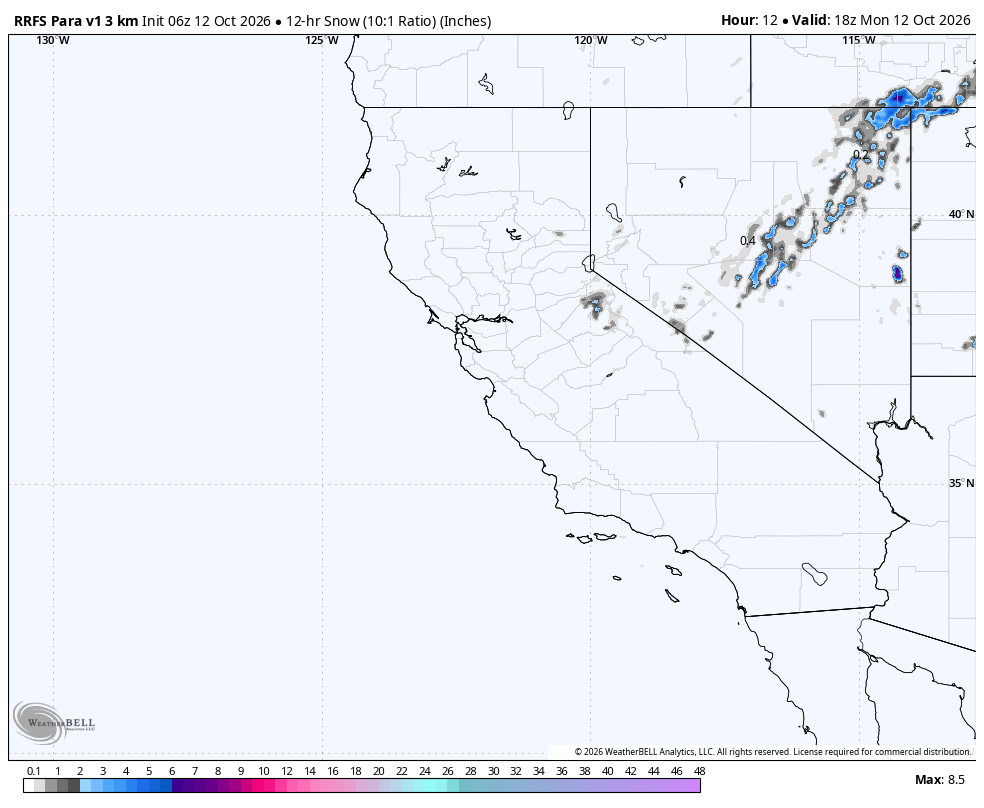Click the 30 label on the color scale
This screenshot has height=808, width=984.
pos(493,772)
